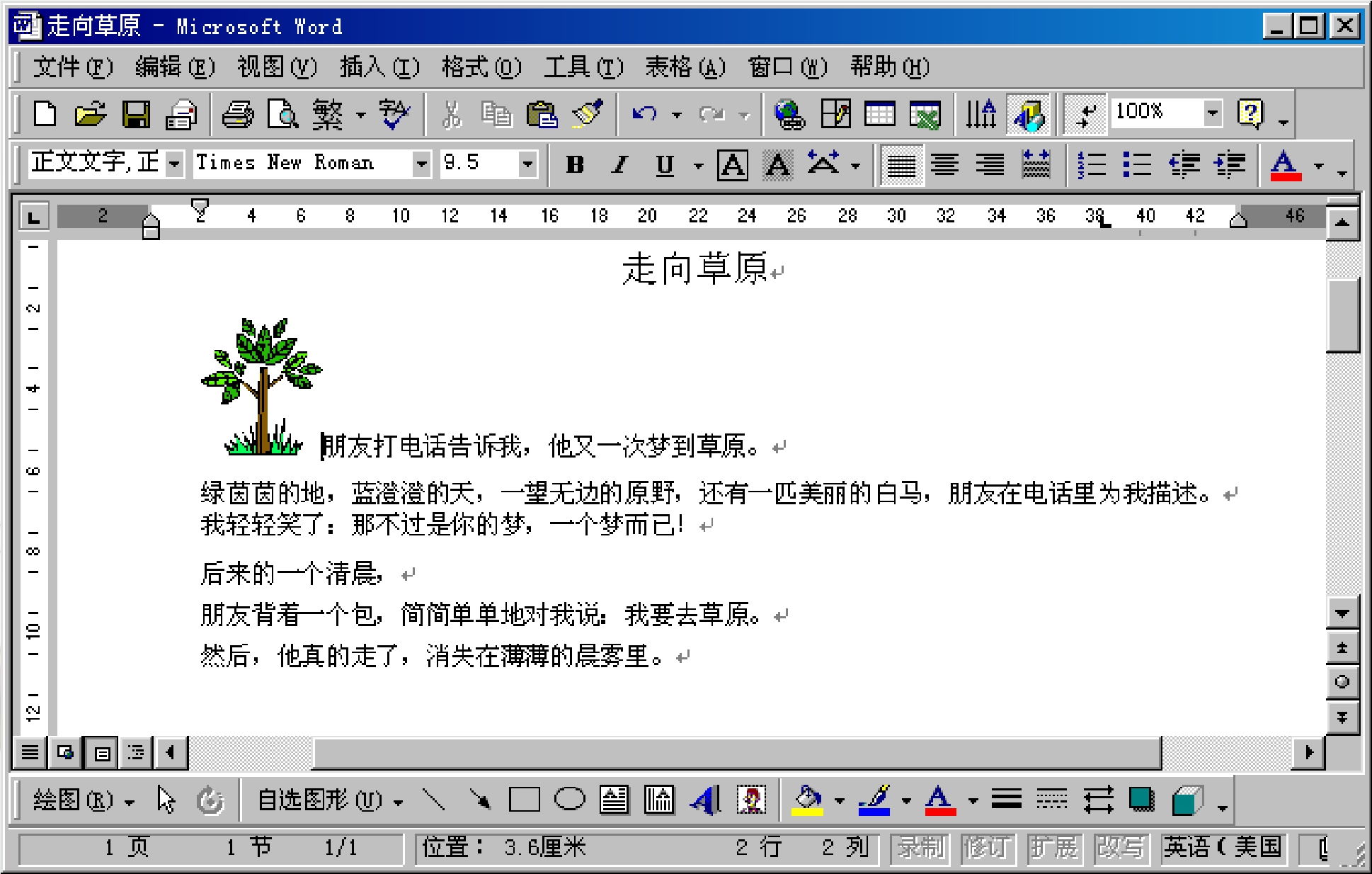This screenshot has width=1372, height=874.
Task: Toggle the Drawing toolbar button
Action: pyautogui.click(x=1028, y=114)
